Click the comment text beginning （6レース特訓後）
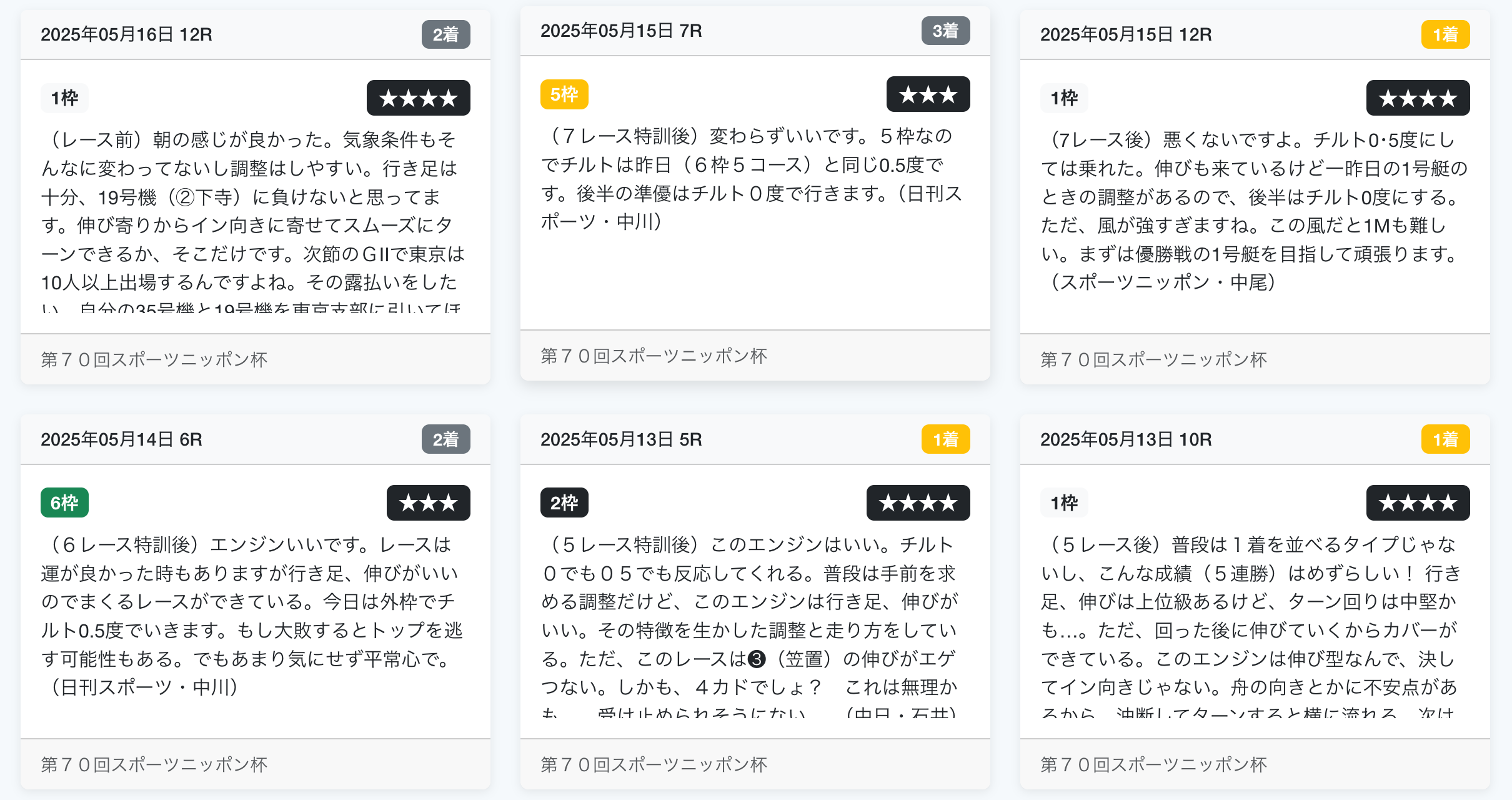Screen dimensions: 1512x800 [x=250, y=616]
